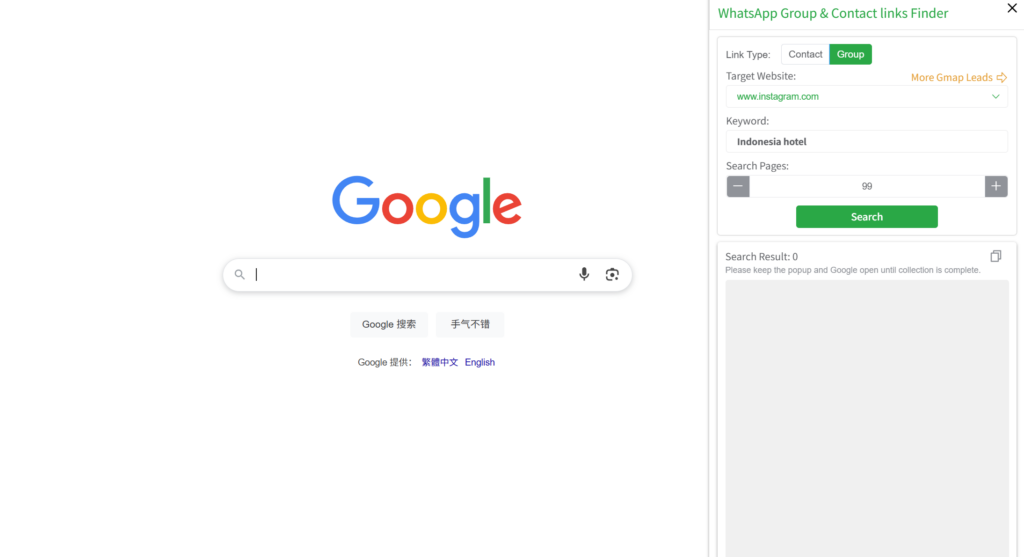
Task: Click the Target Website: label
Action: pyautogui.click(x=760, y=76)
